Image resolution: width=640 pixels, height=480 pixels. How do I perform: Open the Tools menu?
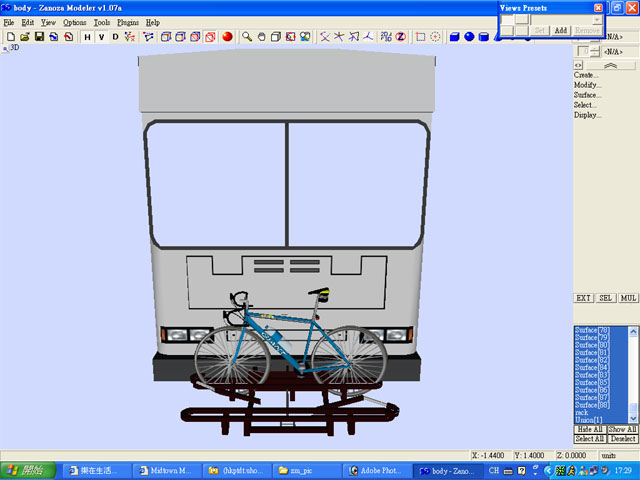[x=102, y=22]
